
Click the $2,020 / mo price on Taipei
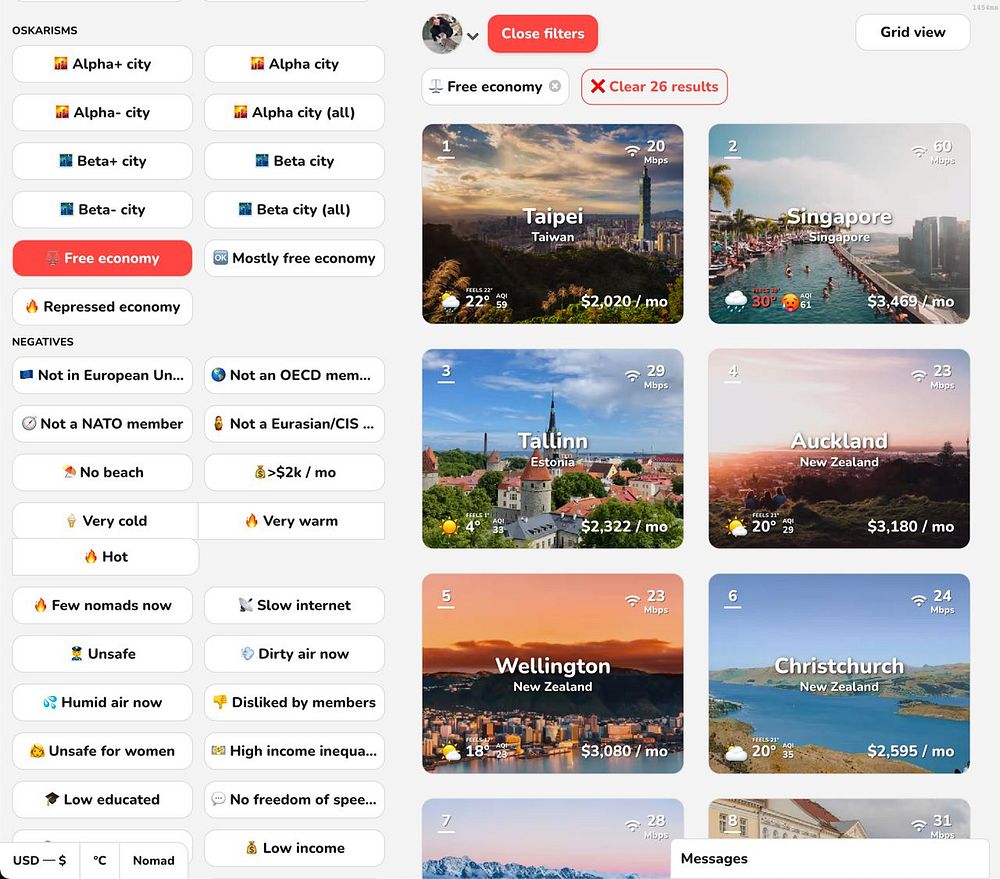pos(624,301)
